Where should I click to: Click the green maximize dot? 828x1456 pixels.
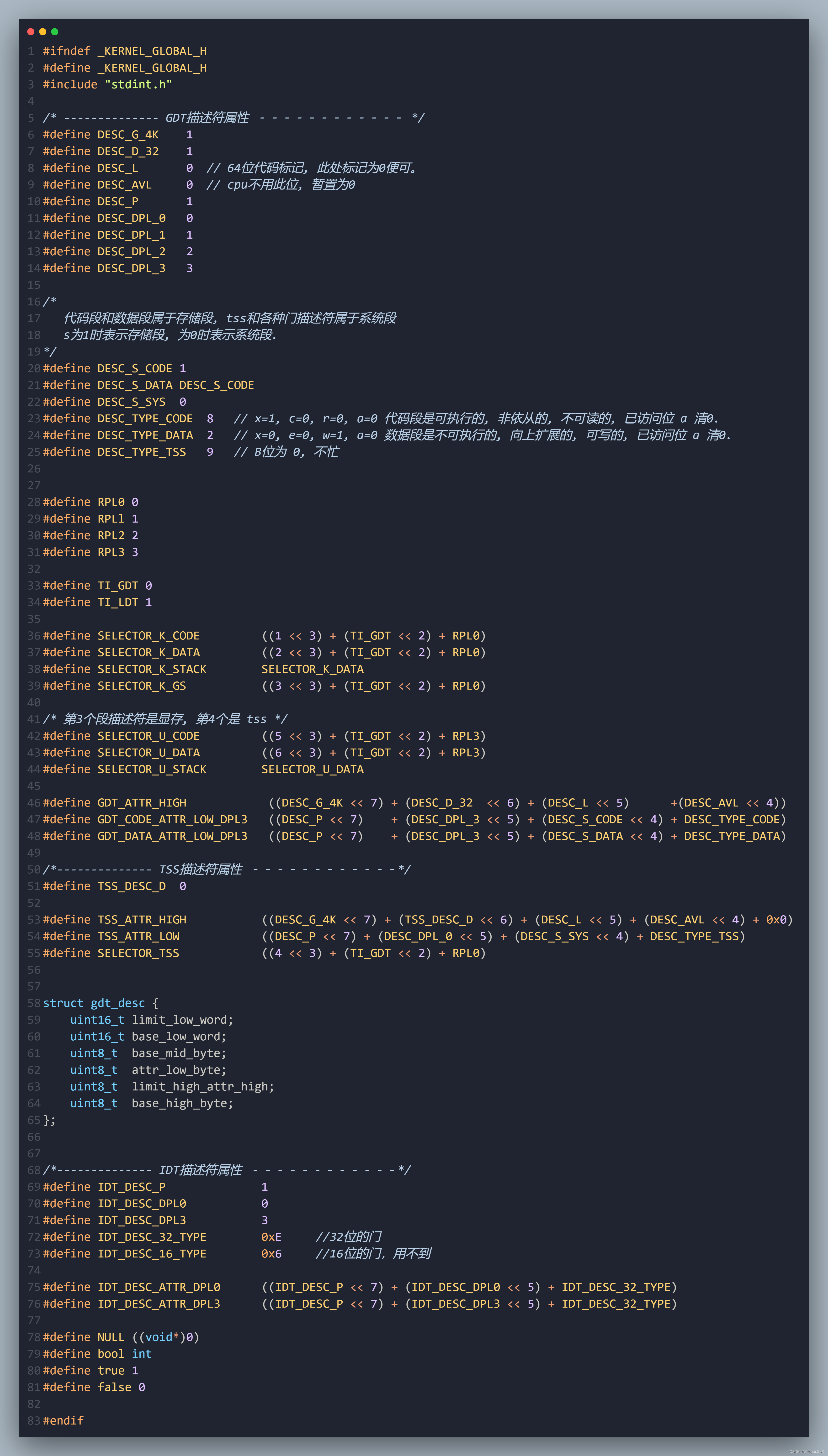tap(55, 32)
